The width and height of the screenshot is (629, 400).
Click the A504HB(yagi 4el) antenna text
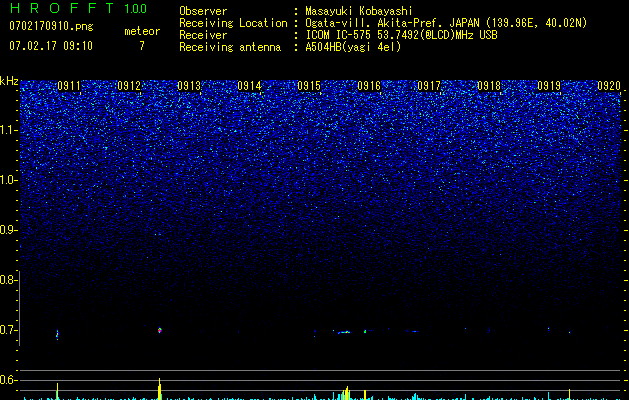(x=353, y=47)
